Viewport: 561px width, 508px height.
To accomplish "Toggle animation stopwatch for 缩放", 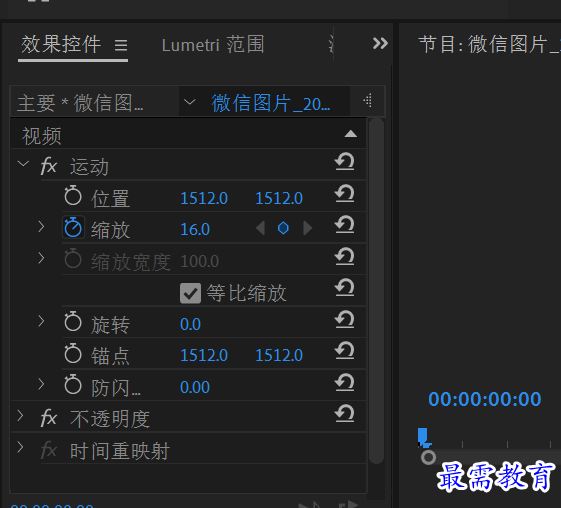I will coord(73,227).
